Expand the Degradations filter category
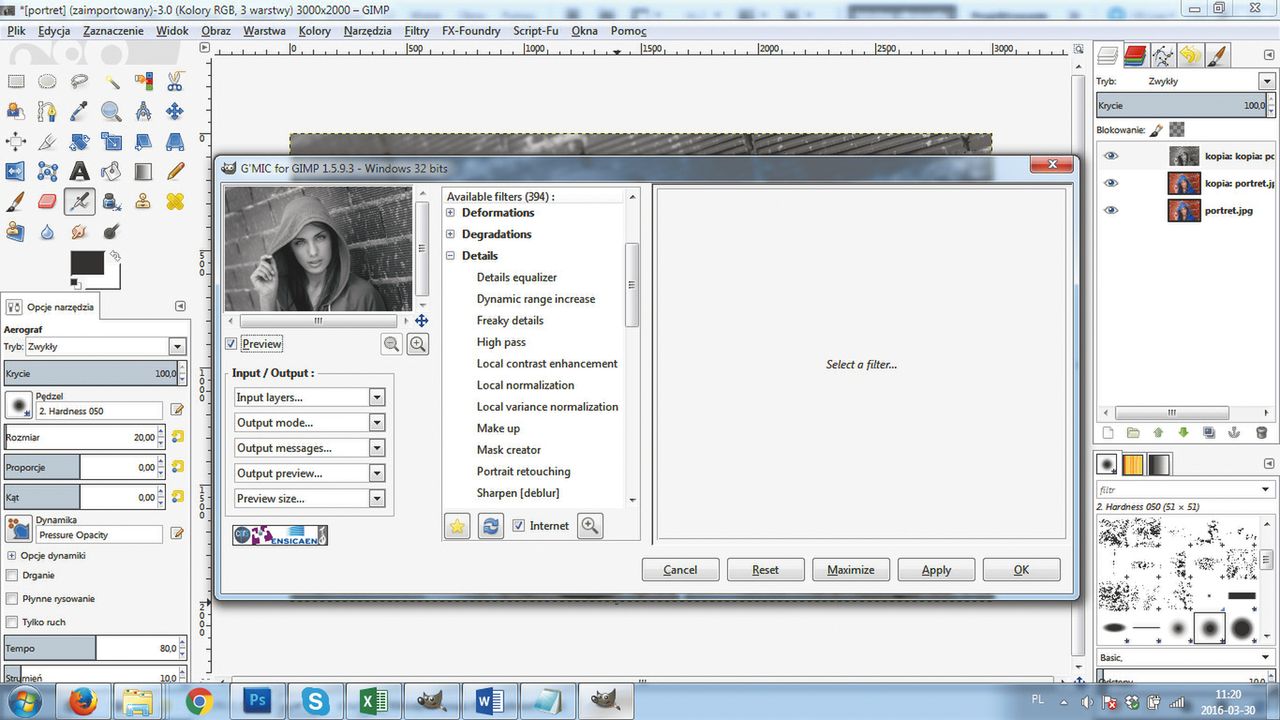This screenshot has height=720, width=1280. 450,234
